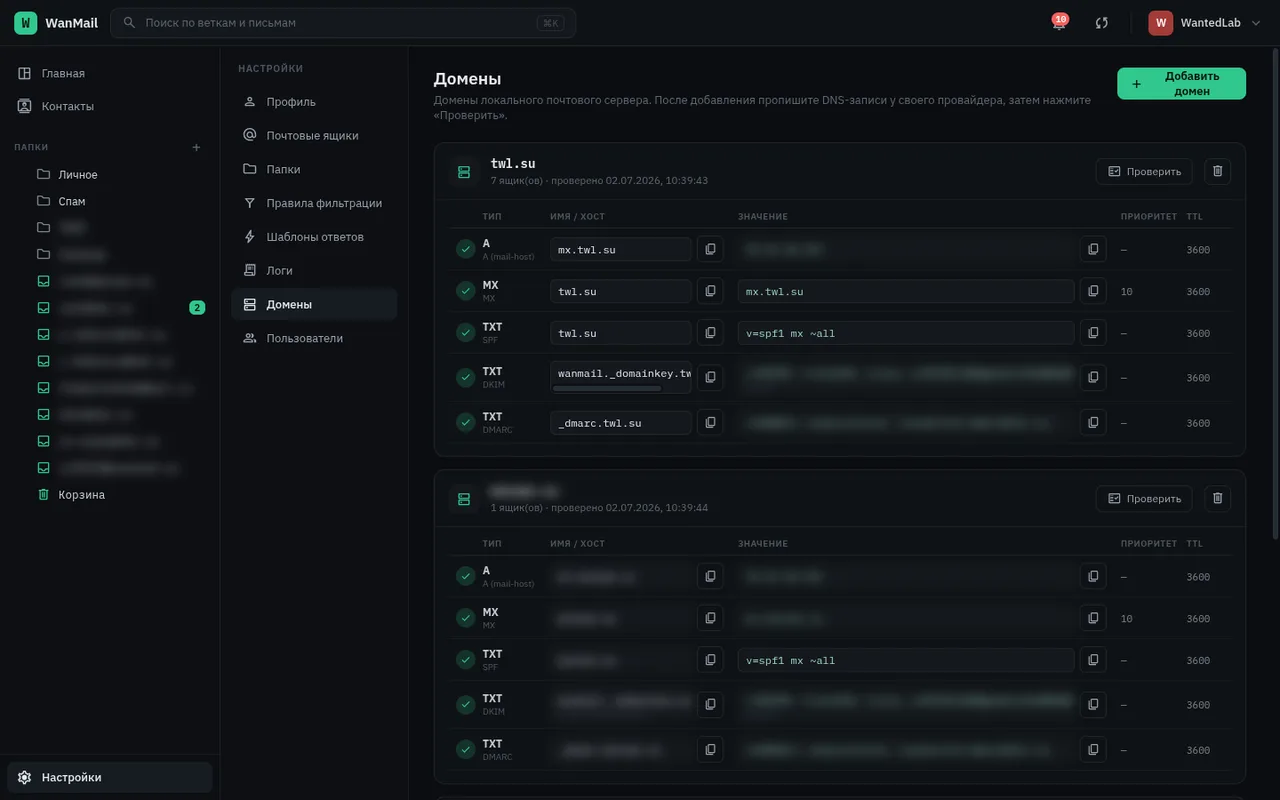Click the page vertical scrollbar on right edge

(1275, 293)
